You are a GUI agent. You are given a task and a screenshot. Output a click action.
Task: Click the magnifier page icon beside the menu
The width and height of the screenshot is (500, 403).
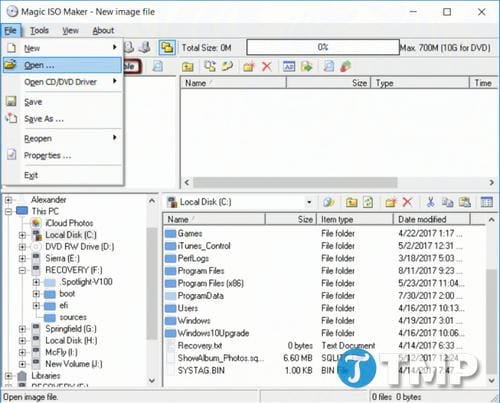click(158, 66)
